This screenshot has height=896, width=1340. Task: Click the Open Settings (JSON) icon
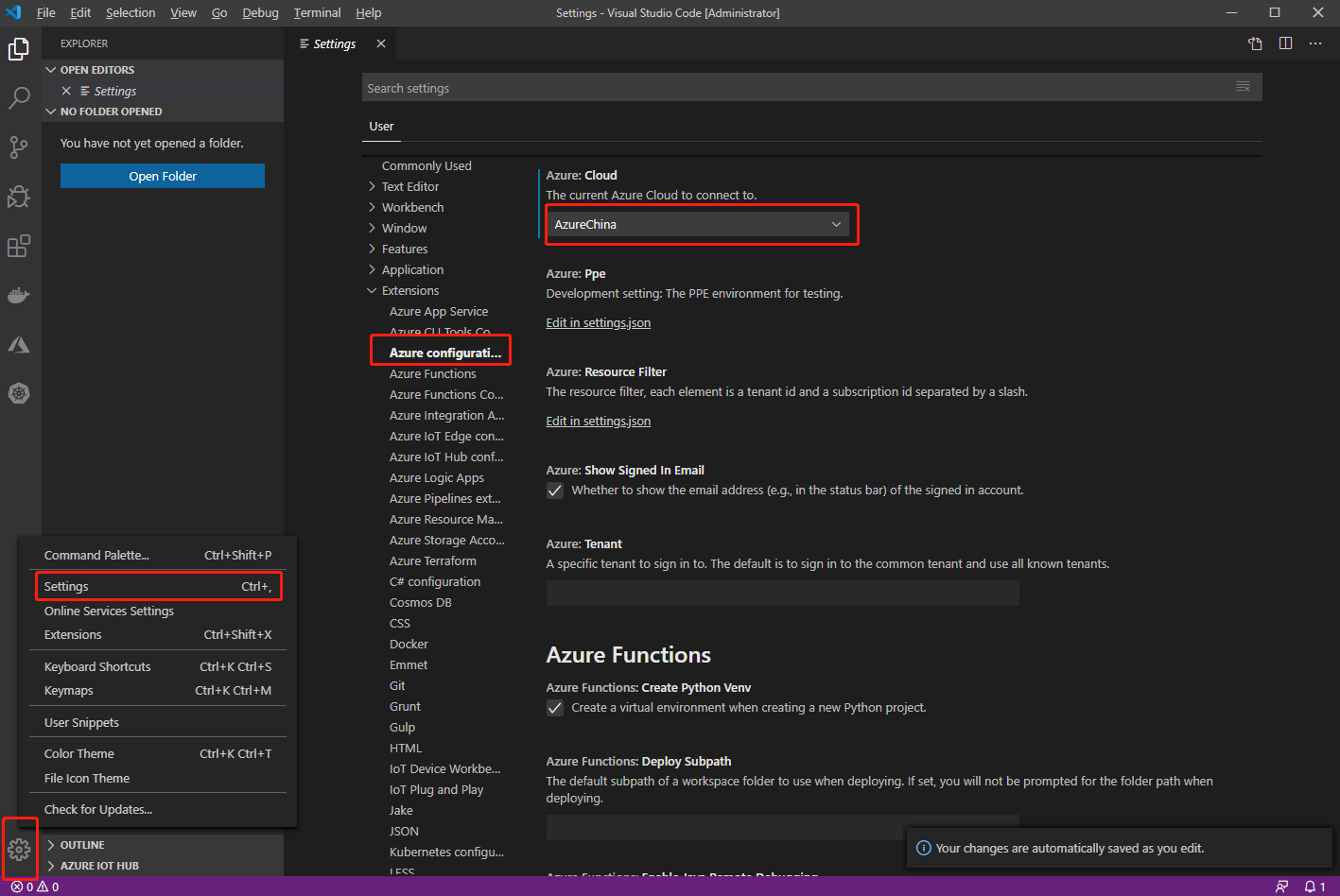1255,43
